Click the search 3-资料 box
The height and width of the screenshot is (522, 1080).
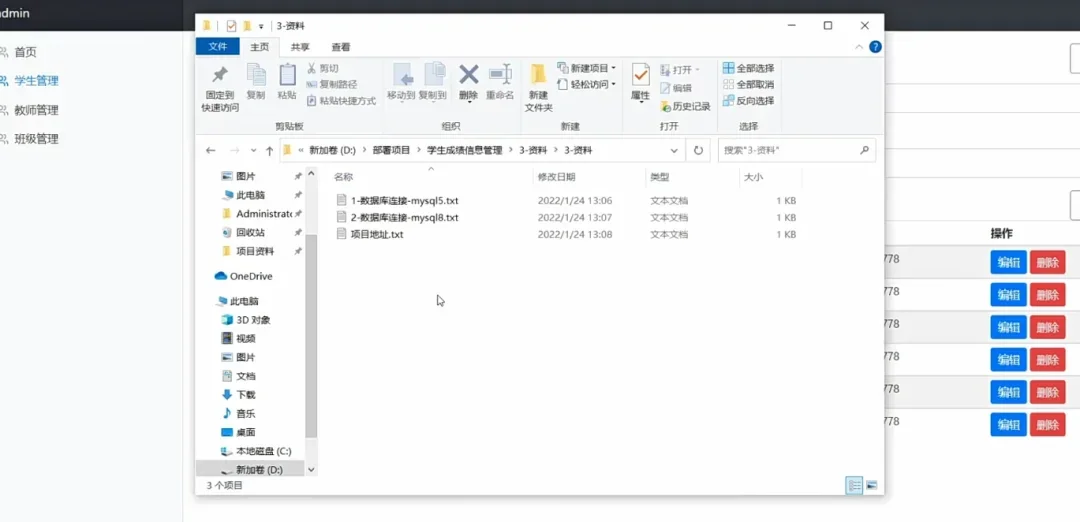click(796, 150)
